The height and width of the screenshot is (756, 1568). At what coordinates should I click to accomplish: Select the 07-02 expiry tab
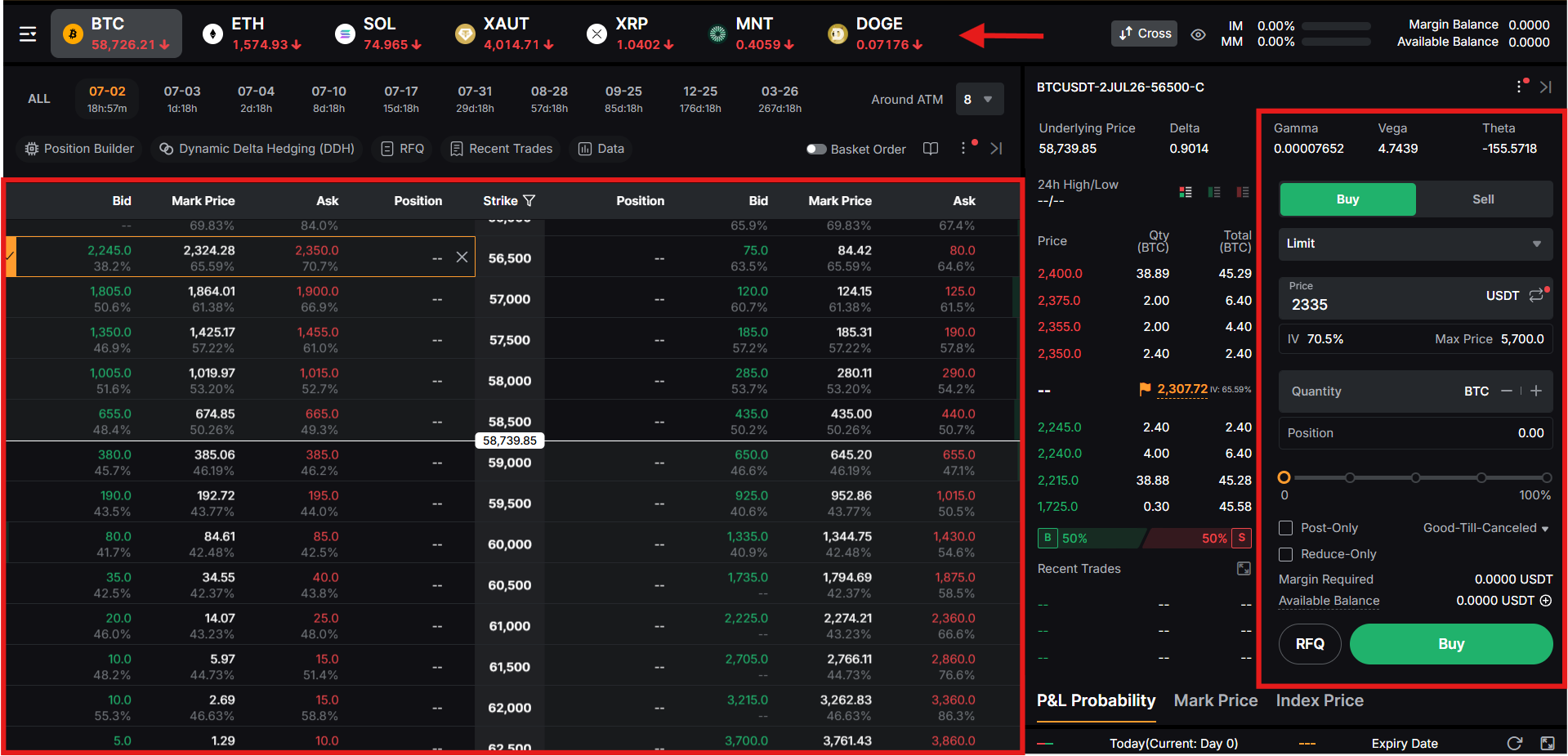click(107, 99)
